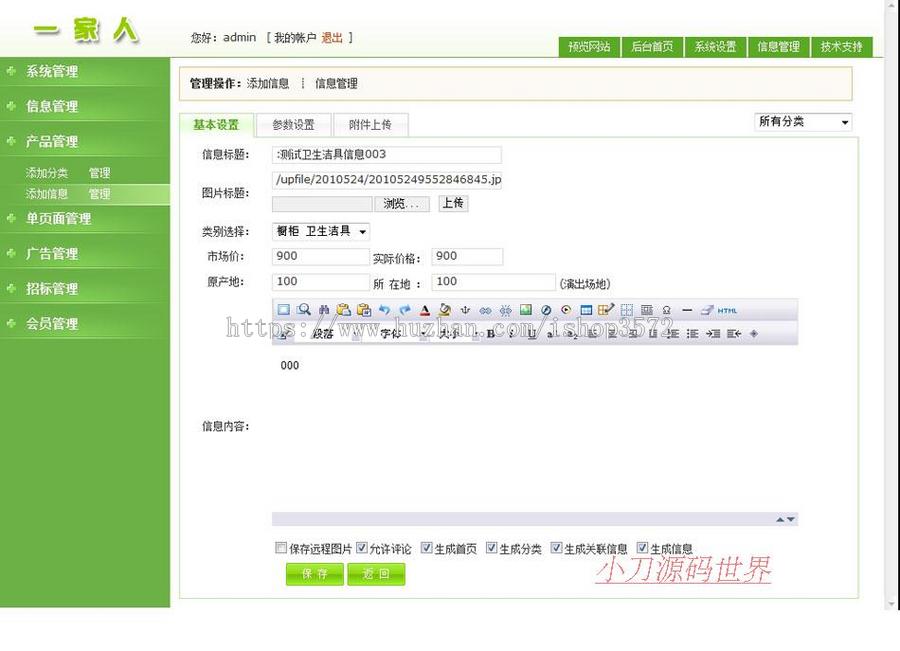Click the 保存 save button
Viewport: 900px width, 651px height.
[314, 574]
